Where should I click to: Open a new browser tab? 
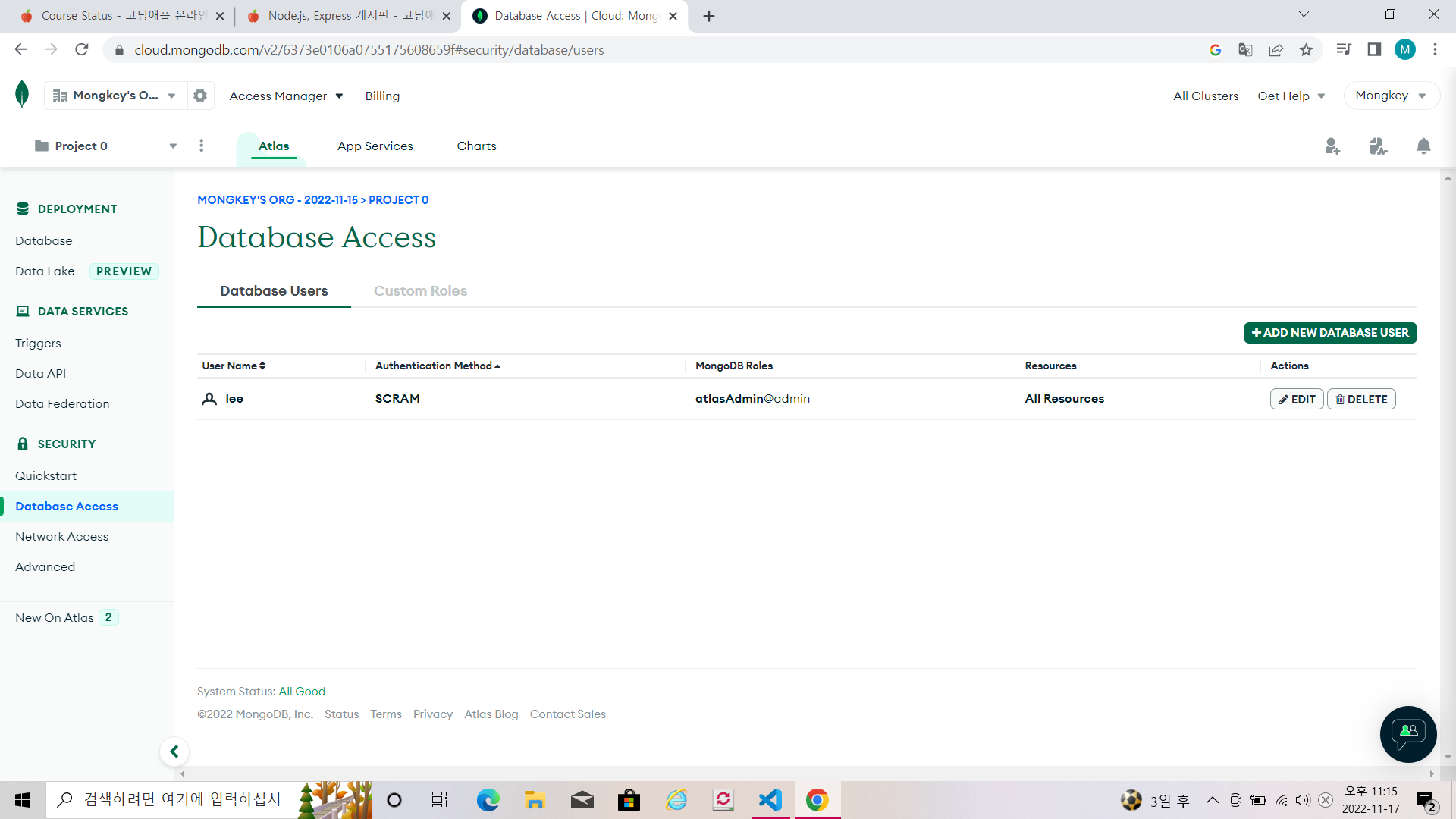709,16
